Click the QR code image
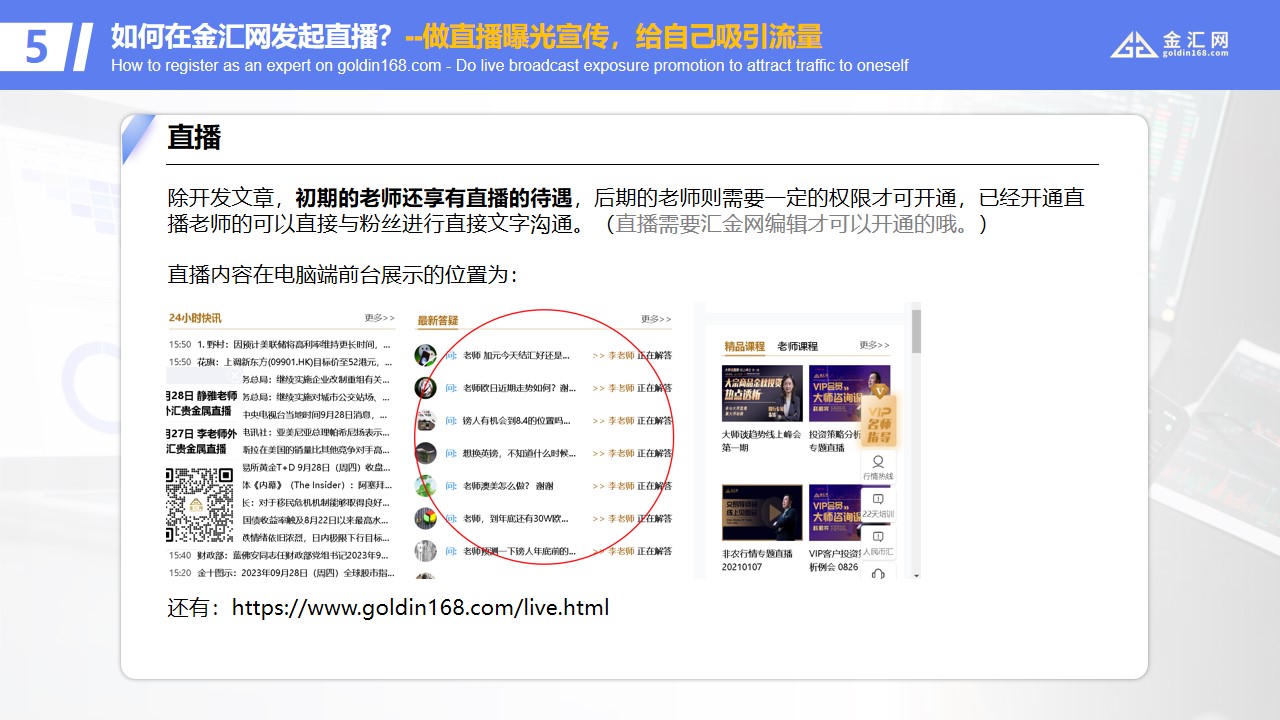The image size is (1280, 720). [199, 505]
